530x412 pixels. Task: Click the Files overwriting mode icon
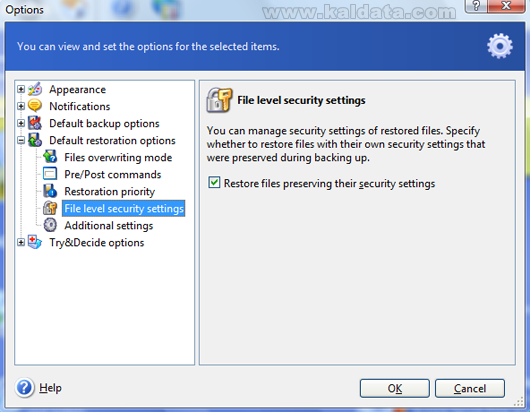point(50,157)
